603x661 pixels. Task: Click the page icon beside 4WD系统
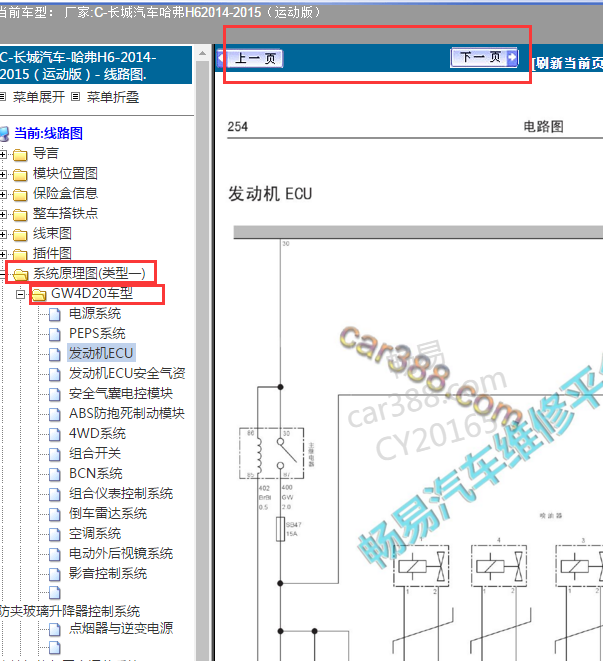click(x=54, y=435)
